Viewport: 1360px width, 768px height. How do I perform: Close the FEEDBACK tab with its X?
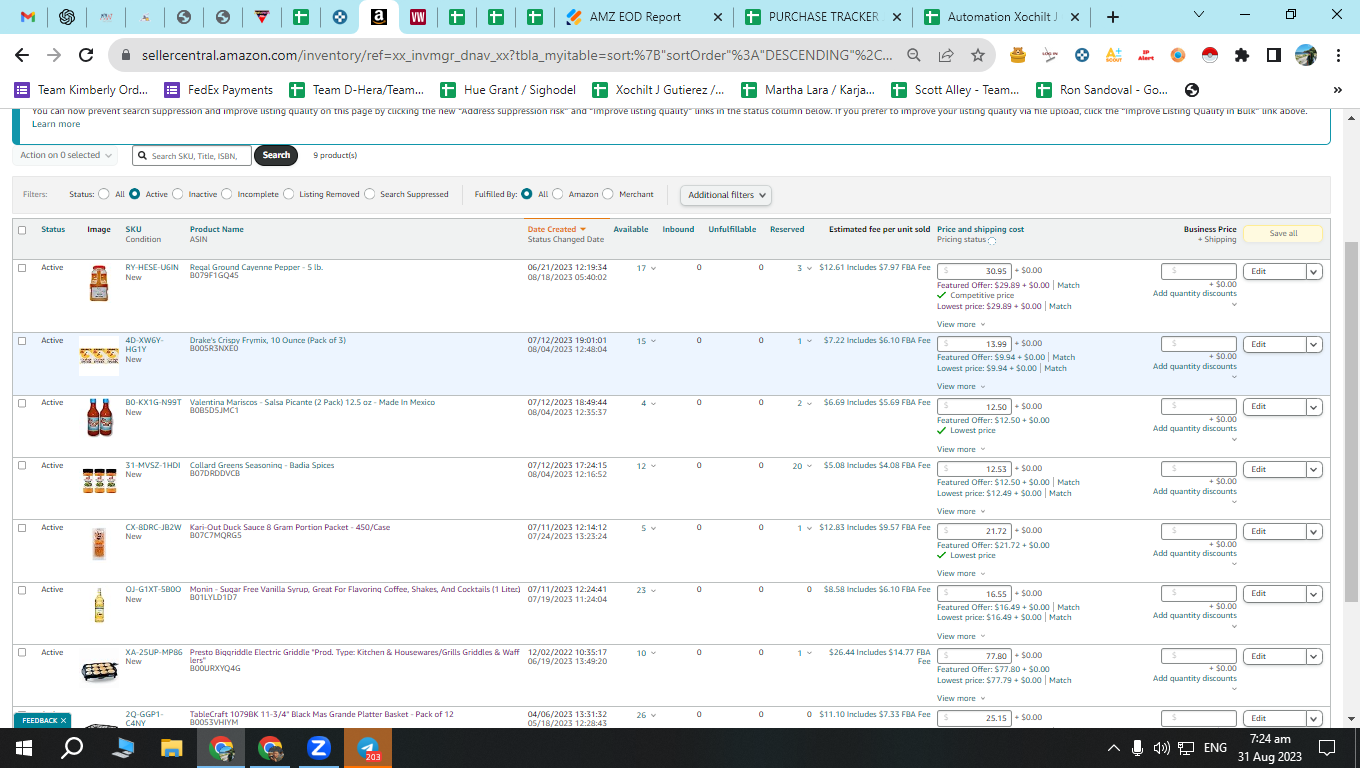pos(63,720)
